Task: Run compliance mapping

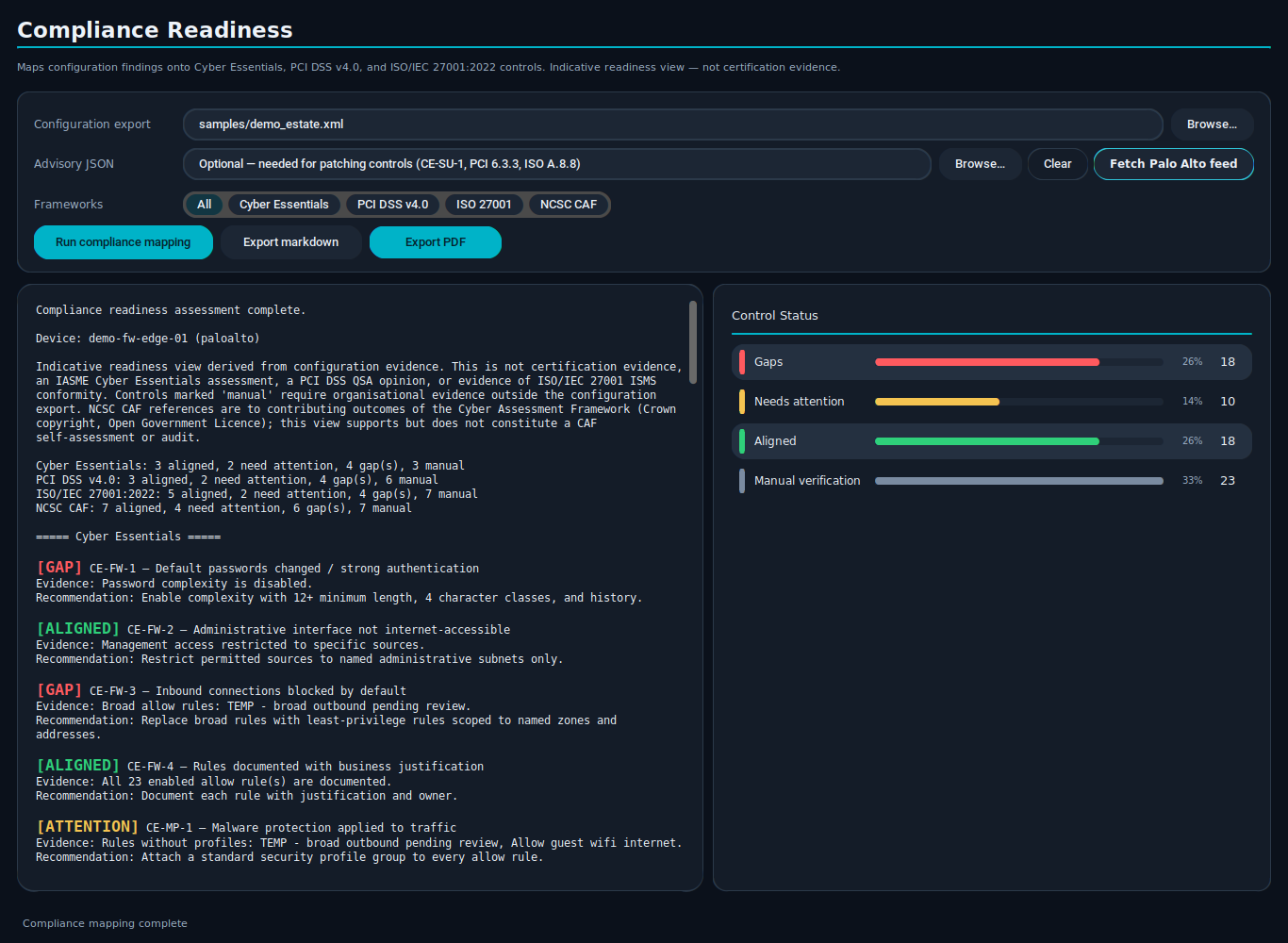Action: (x=123, y=242)
